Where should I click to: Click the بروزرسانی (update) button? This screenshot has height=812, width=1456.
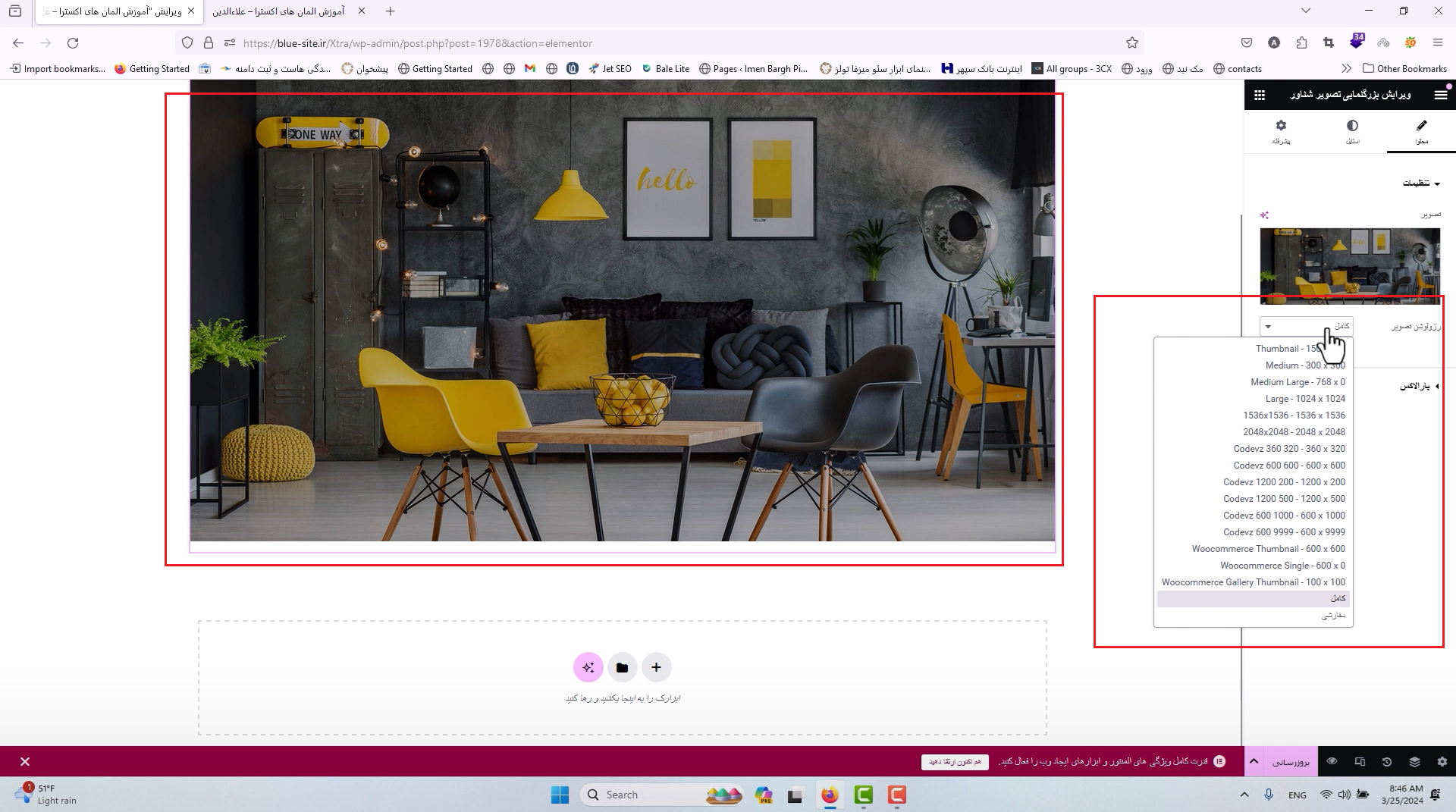(x=1291, y=762)
